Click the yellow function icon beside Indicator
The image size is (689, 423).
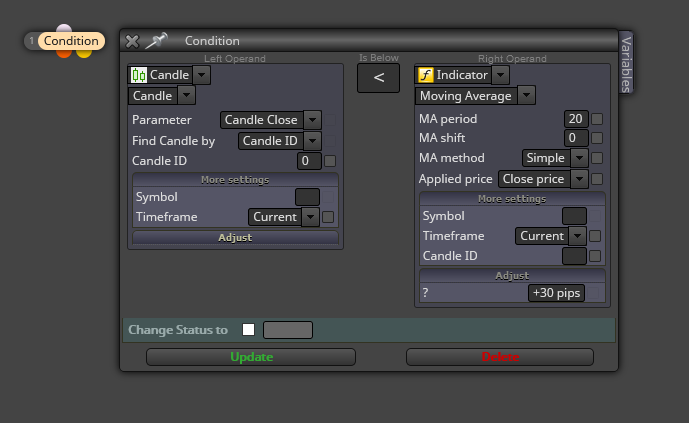click(x=425, y=75)
